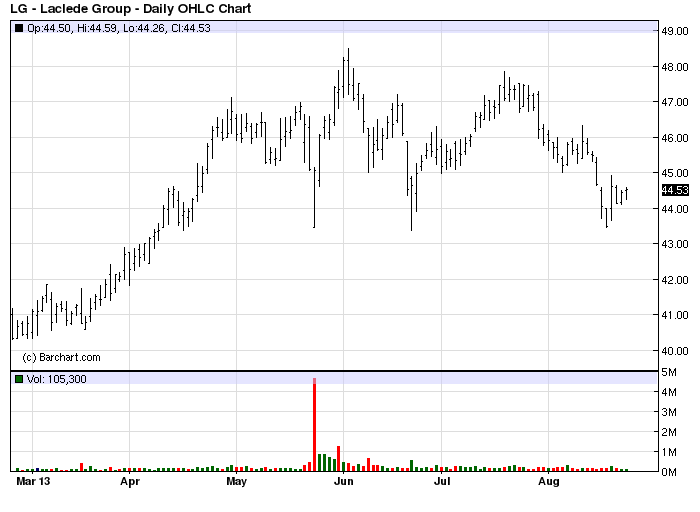The image size is (700, 512).
Task: Click the last price bar at the chart's right end
Action: point(627,194)
